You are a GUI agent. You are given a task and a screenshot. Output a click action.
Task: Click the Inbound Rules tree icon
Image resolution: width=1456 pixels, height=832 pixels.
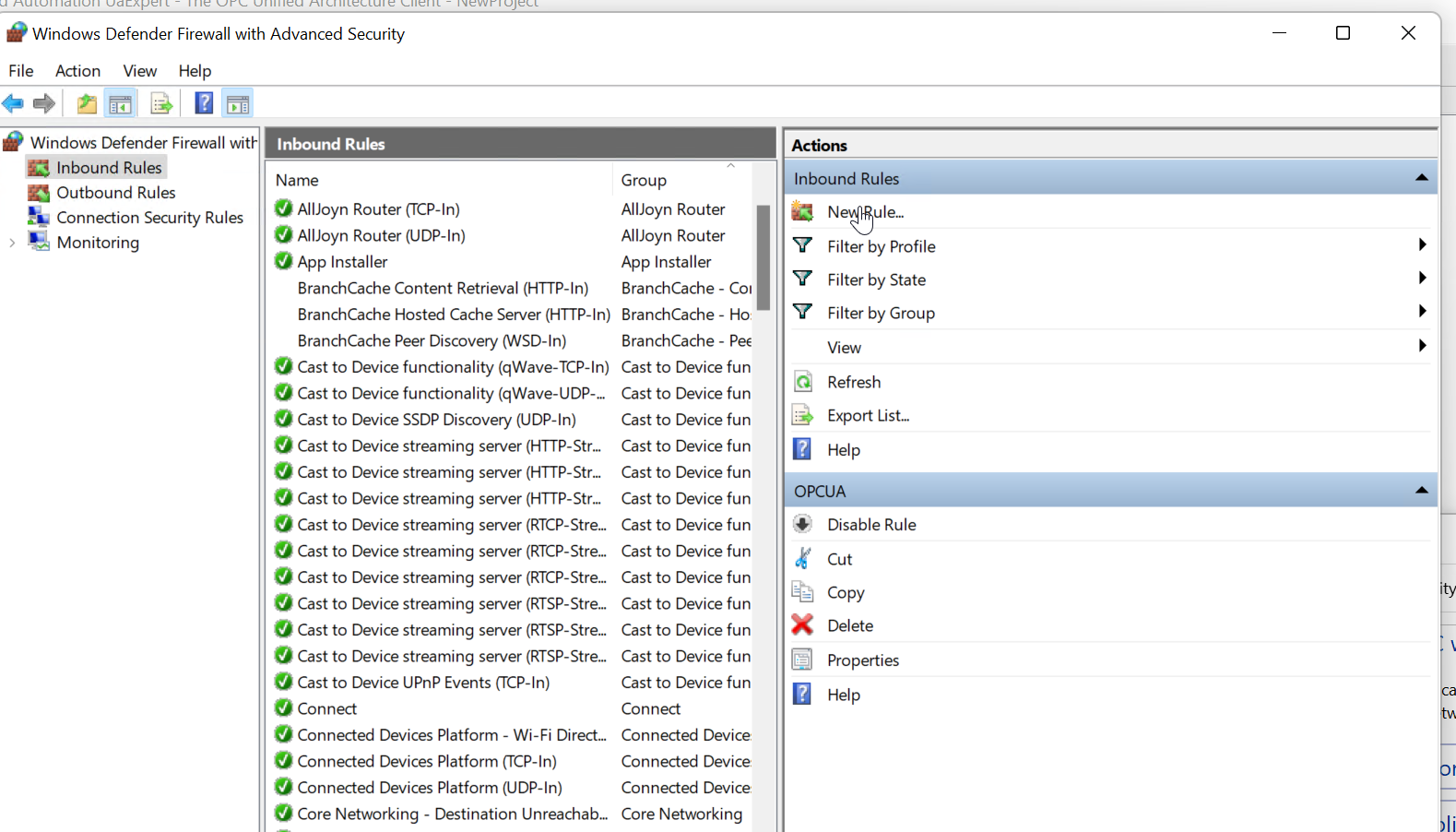[39, 168]
